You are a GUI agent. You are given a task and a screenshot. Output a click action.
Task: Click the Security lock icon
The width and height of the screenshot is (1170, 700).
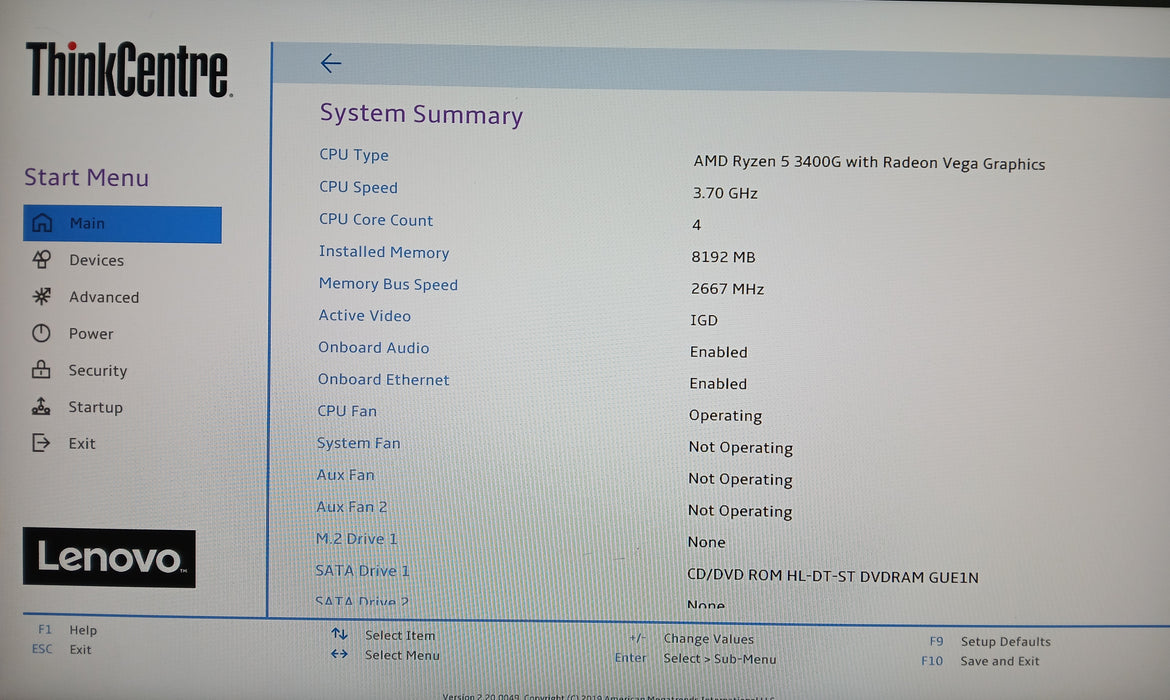click(x=41, y=369)
